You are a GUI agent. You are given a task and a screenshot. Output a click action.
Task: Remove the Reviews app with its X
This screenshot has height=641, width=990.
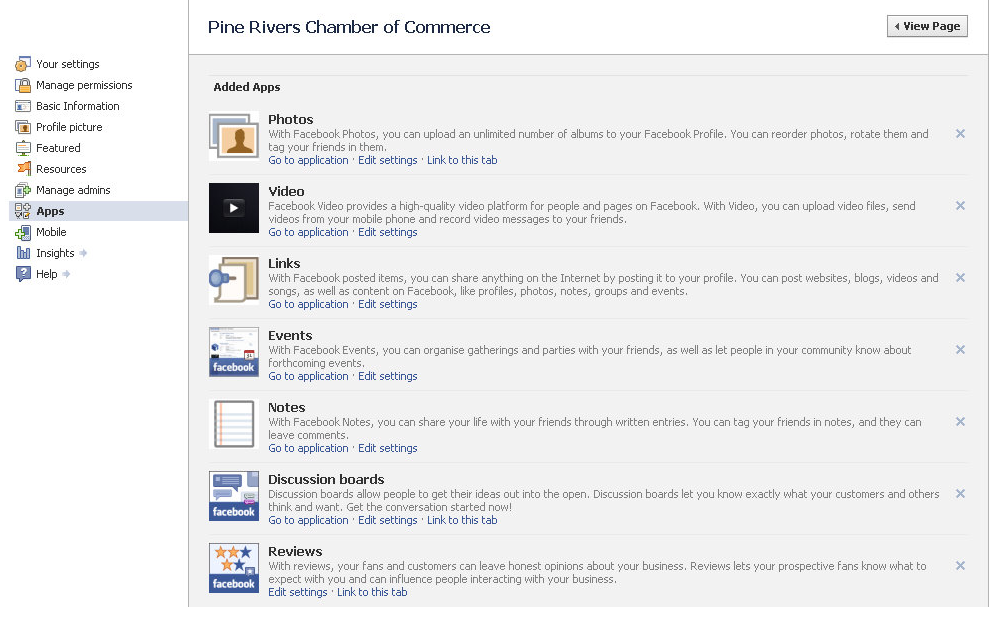point(960,566)
